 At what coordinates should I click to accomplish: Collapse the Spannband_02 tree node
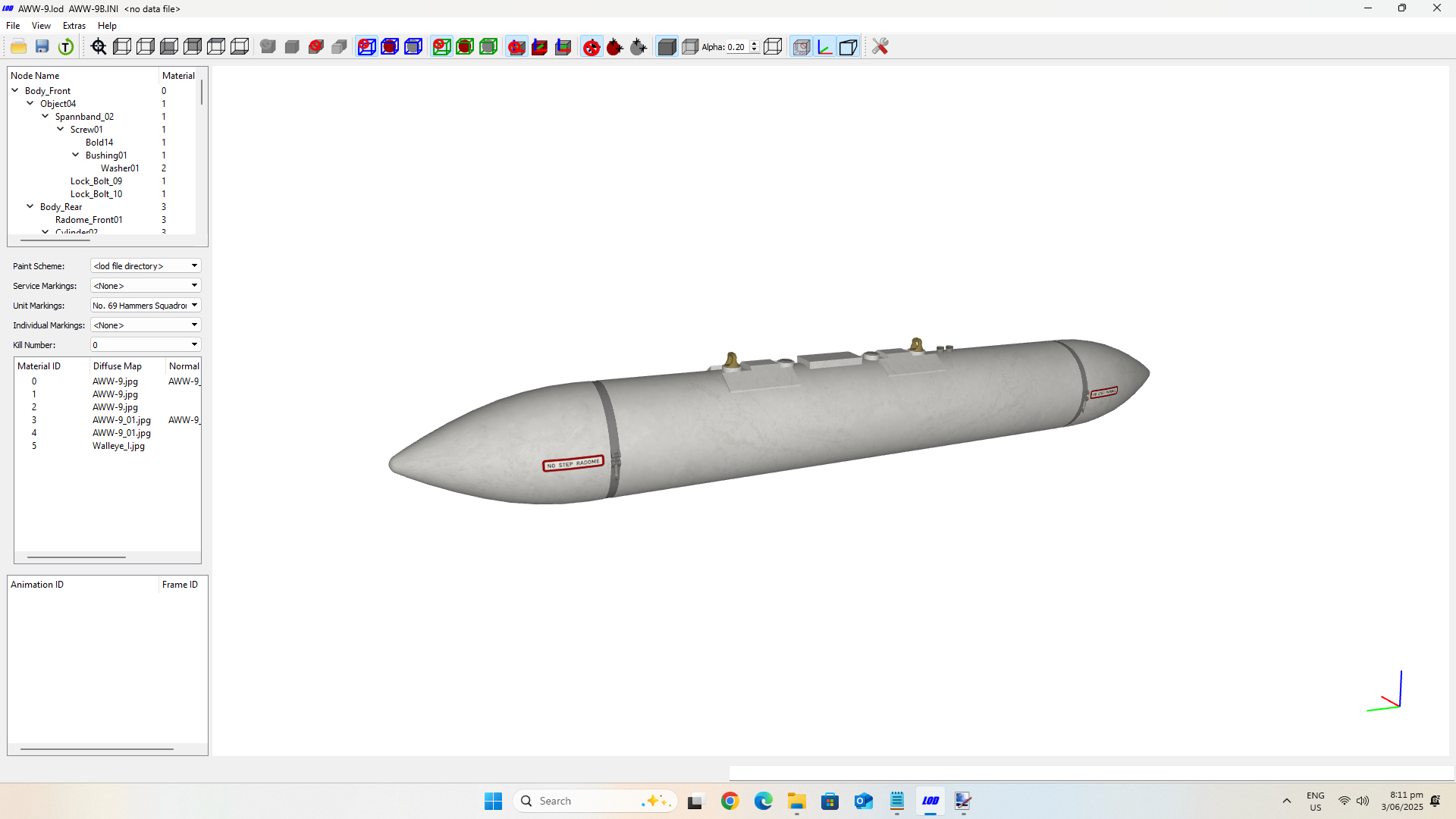coord(45,117)
